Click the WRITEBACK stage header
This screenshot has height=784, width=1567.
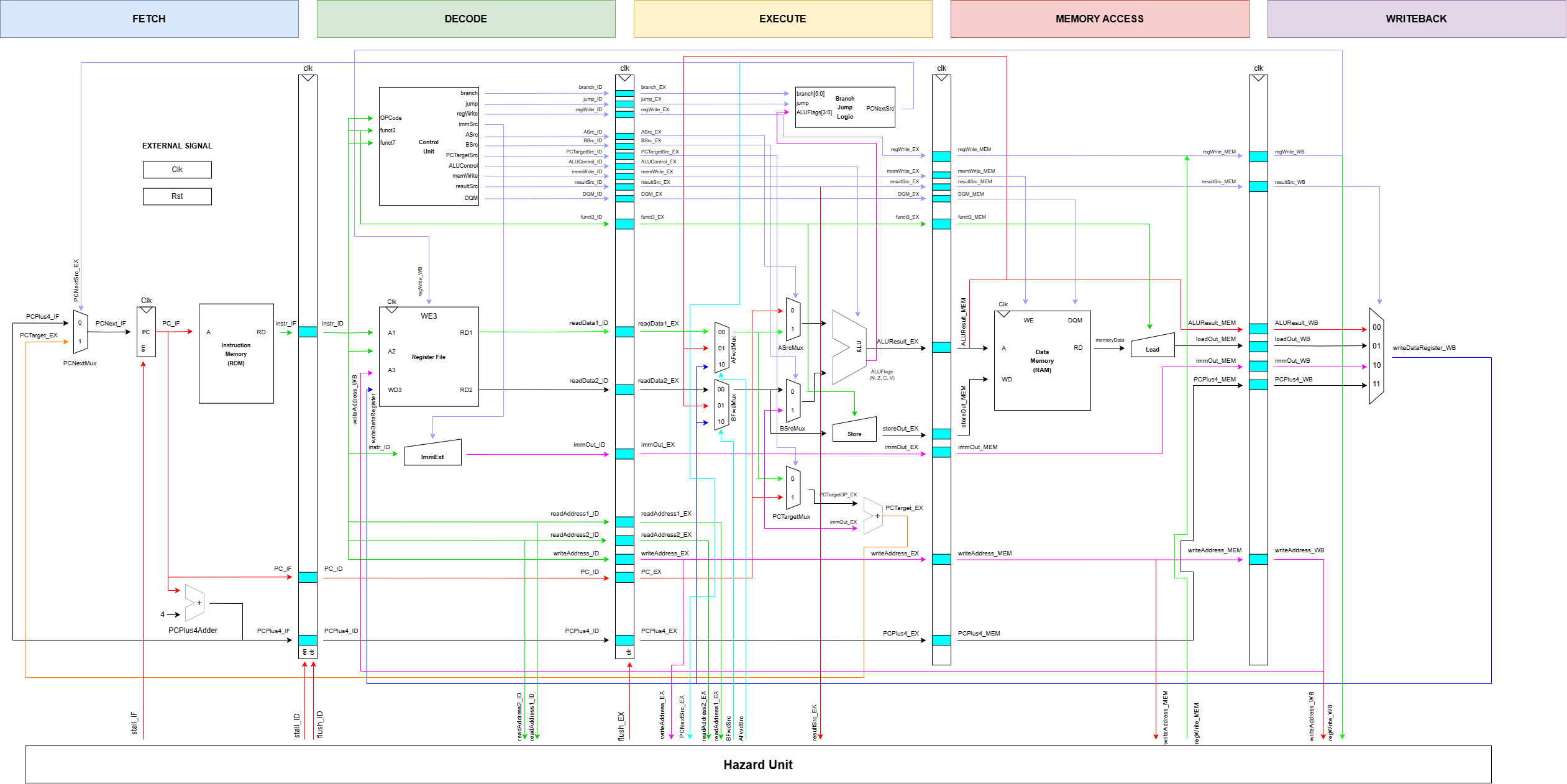[x=1416, y=19]
